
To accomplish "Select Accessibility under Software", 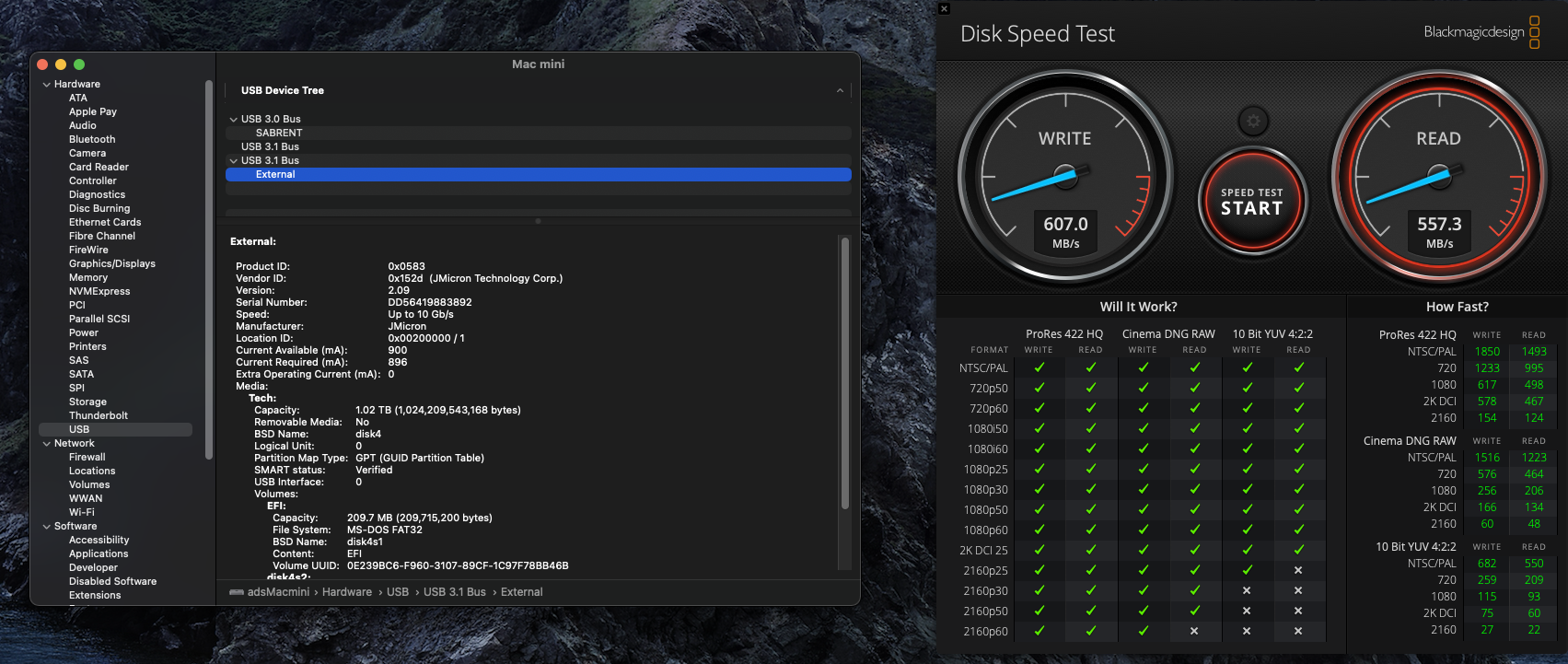I will tap(99, 540).
